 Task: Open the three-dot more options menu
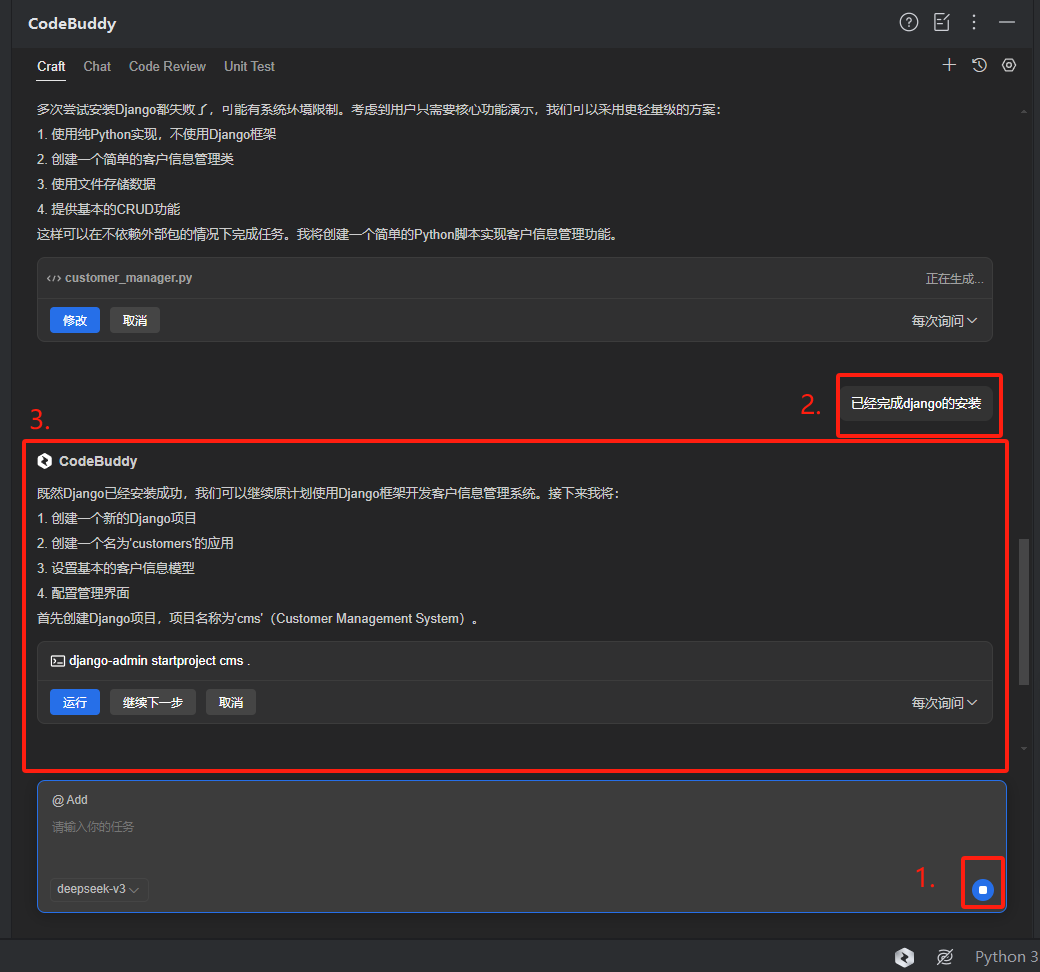point(974,23)
